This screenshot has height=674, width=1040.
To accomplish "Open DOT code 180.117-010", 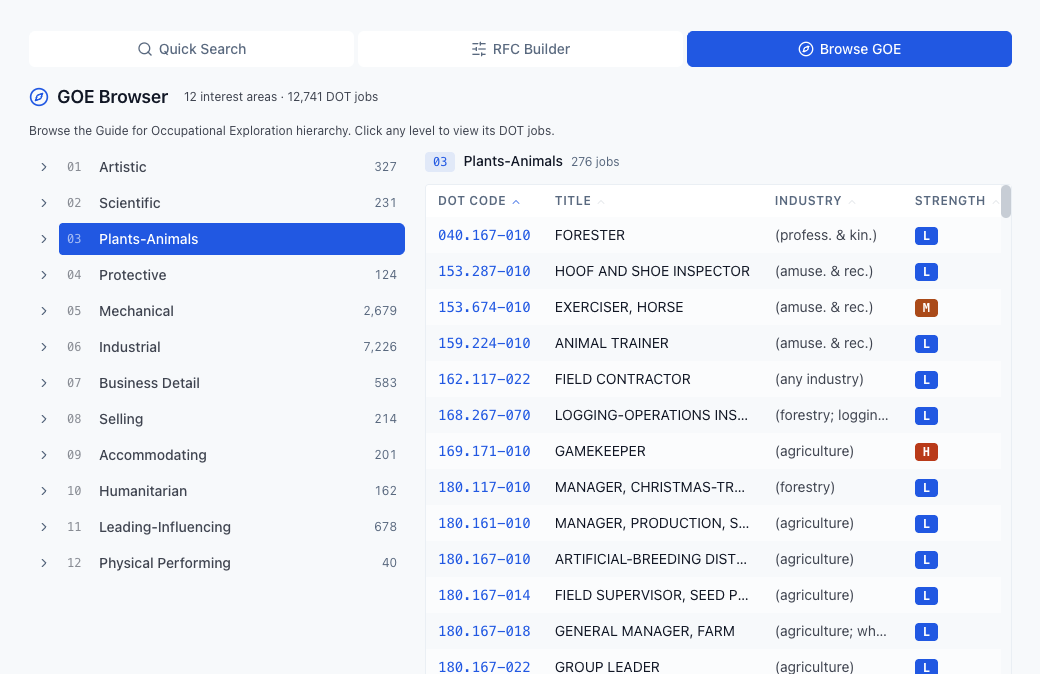I will 484,487.
